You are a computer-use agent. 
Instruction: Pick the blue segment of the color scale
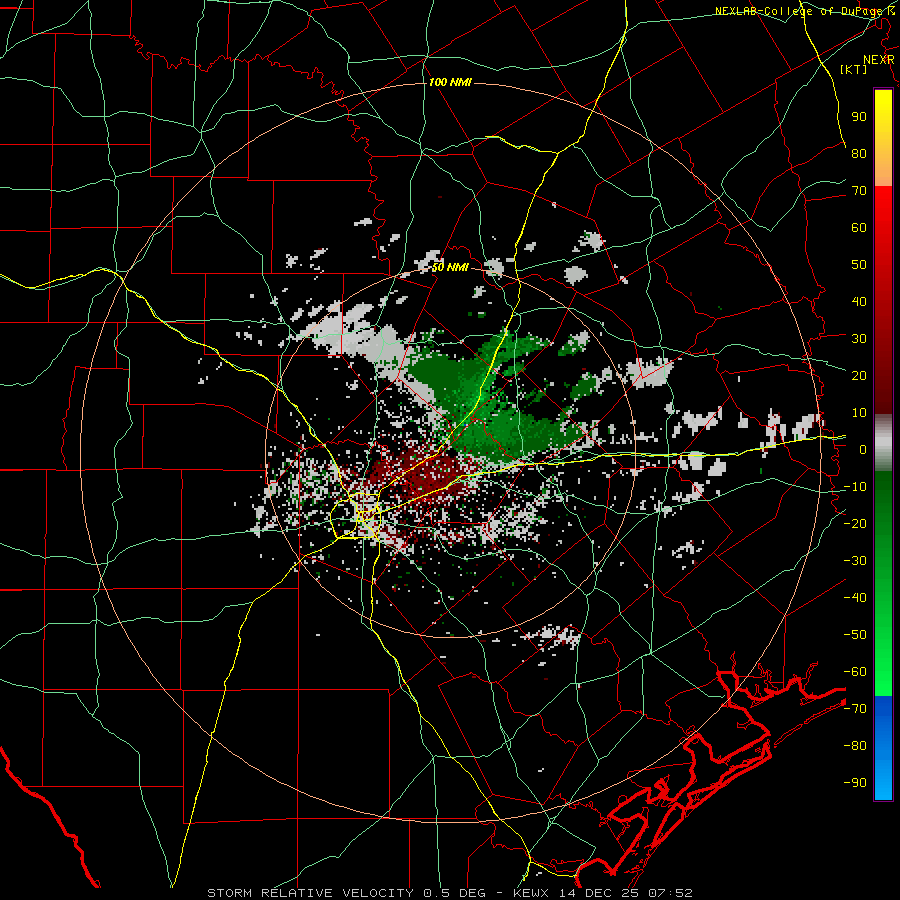(883, 748)
